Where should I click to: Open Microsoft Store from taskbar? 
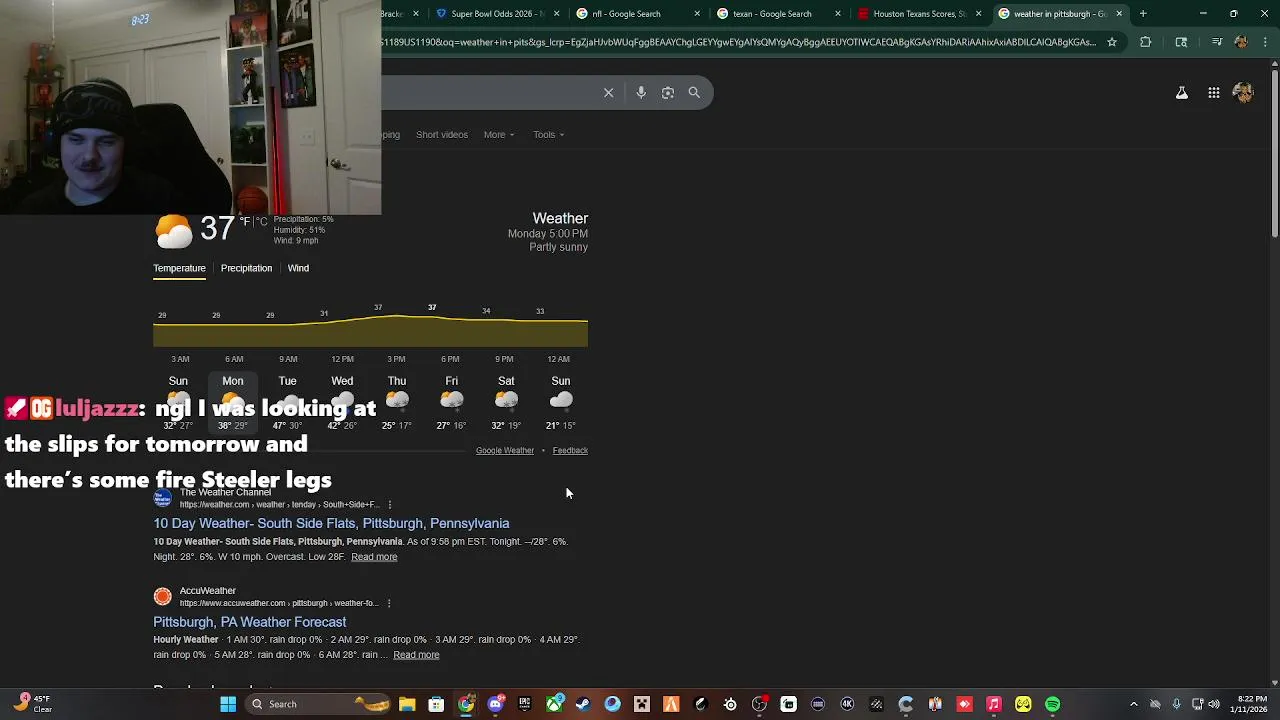point(436,704)
